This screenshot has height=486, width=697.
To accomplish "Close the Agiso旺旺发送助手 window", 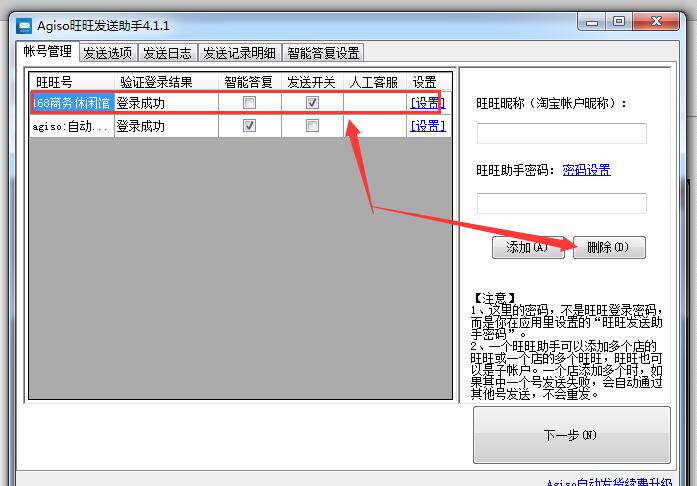I will point(656,22).
